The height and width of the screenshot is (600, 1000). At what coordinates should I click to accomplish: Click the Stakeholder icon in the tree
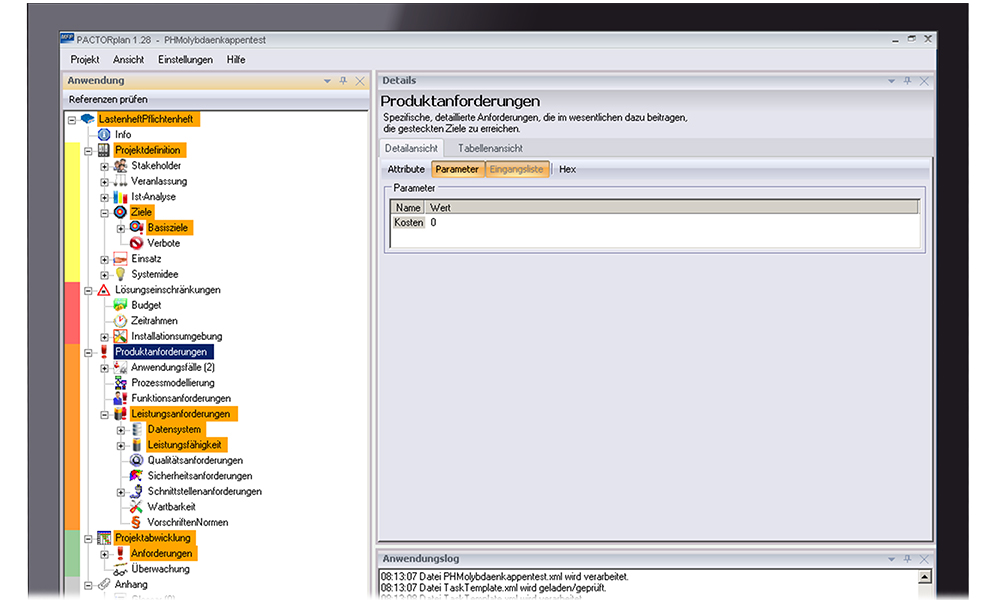tap(120, 166)
